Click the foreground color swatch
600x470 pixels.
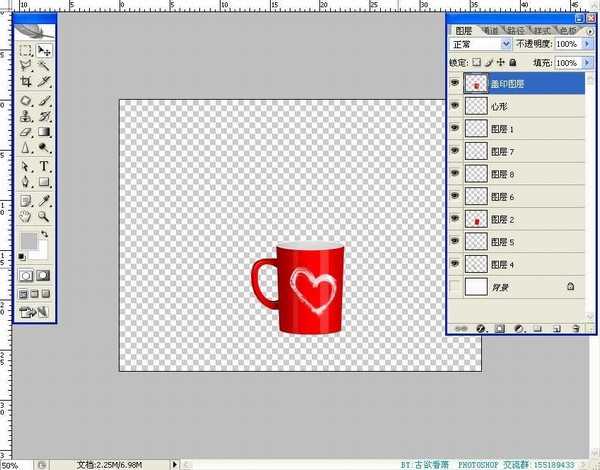point(28,241)
